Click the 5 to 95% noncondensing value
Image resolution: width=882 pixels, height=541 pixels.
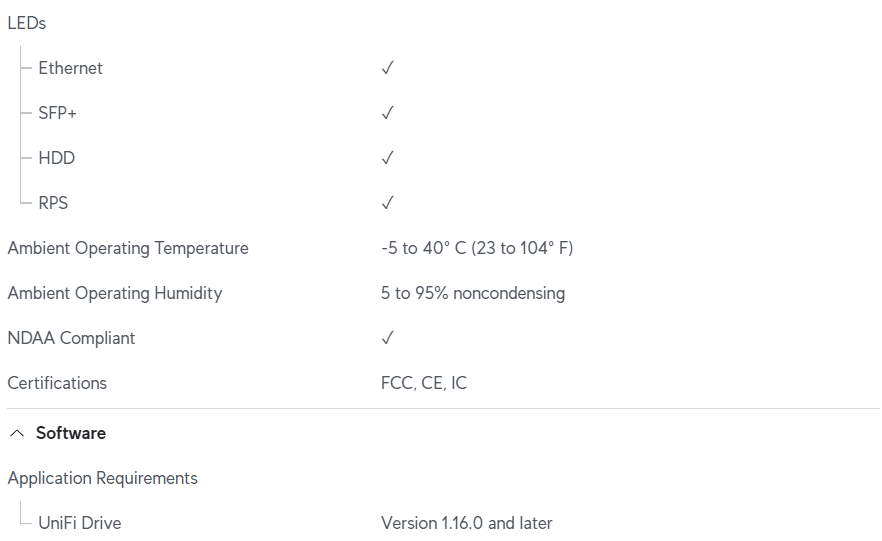[x=473, y=293]
